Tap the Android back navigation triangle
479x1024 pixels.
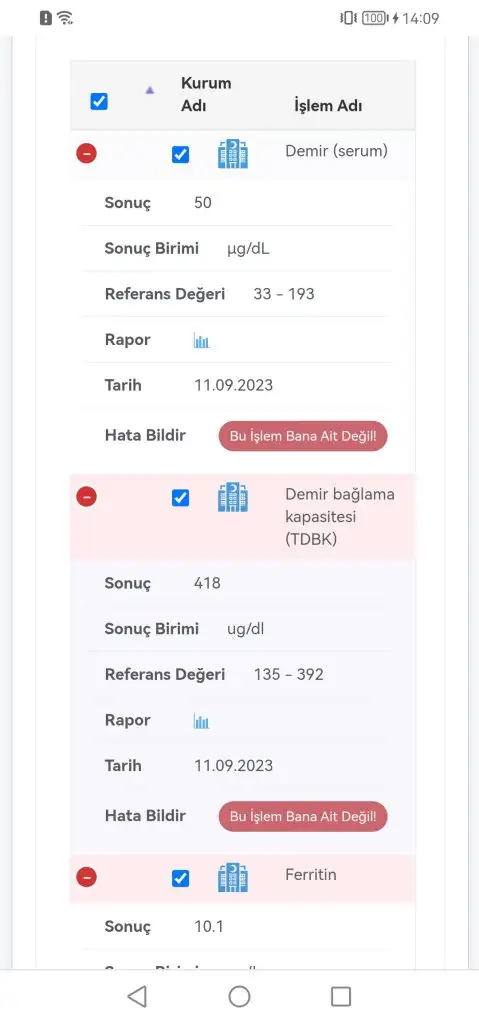pos(137,997)
